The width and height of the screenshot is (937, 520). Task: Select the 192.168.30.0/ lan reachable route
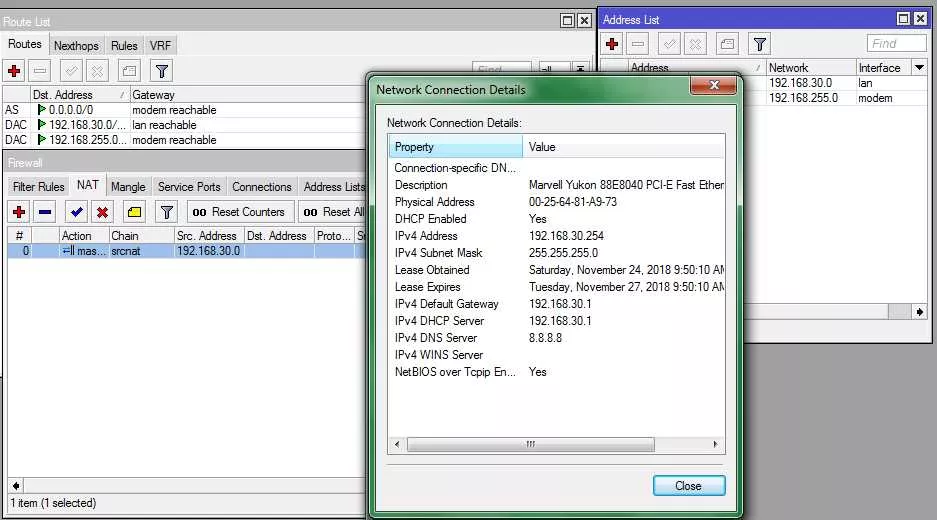[x=184, y=125]
